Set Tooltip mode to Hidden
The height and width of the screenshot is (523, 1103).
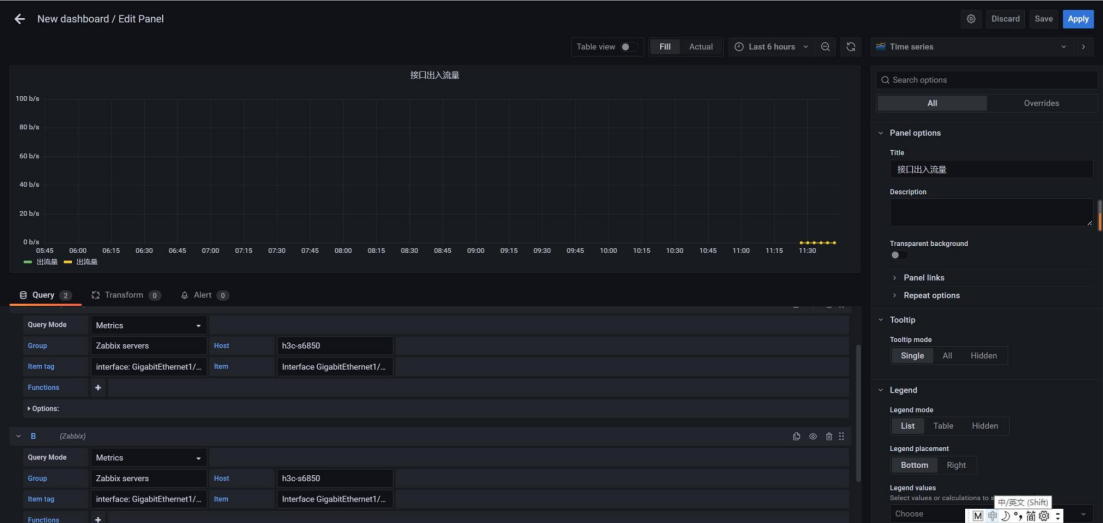point(983,355)
